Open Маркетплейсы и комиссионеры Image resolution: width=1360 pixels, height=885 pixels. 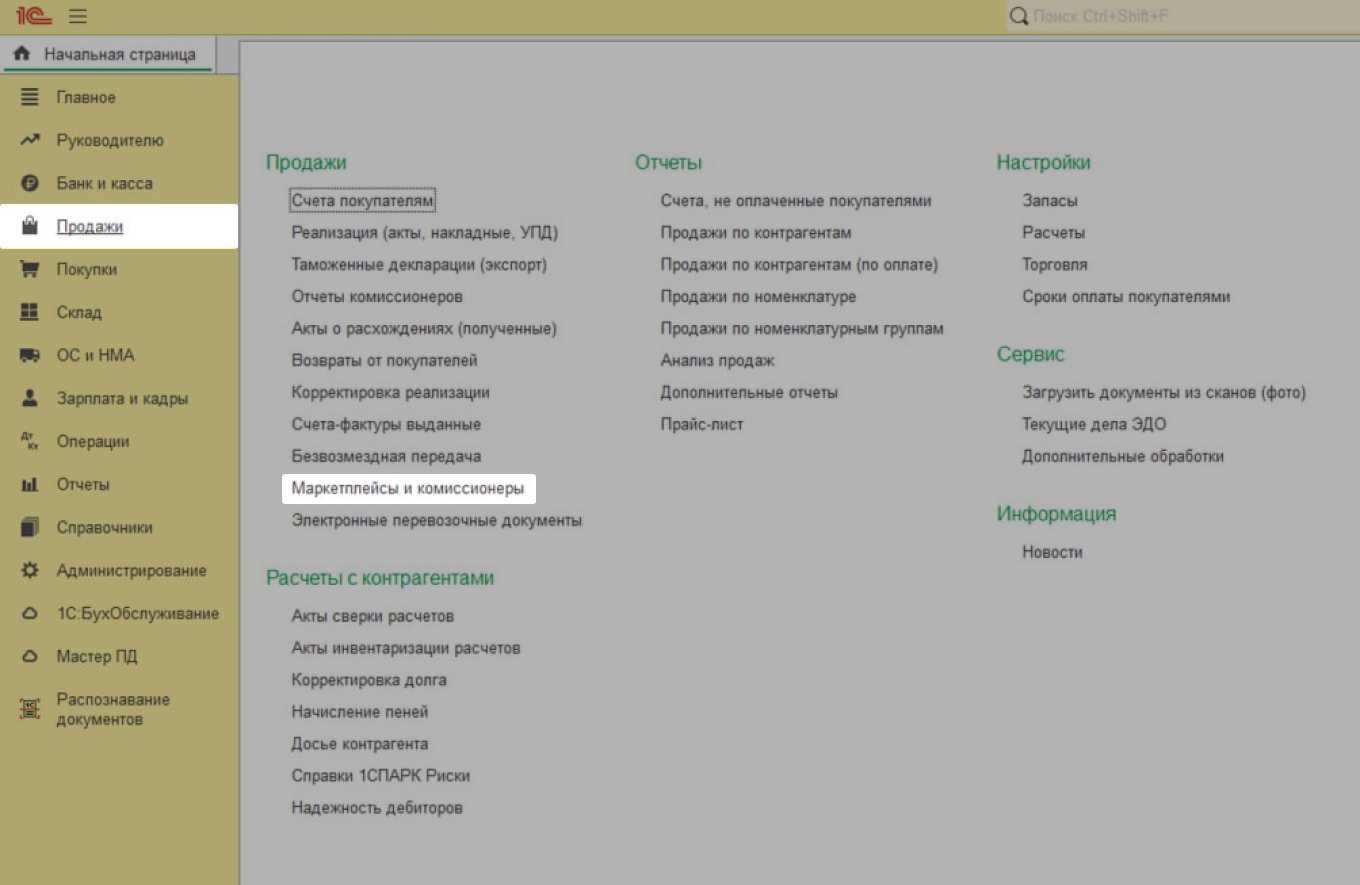[x=408, y=489]
